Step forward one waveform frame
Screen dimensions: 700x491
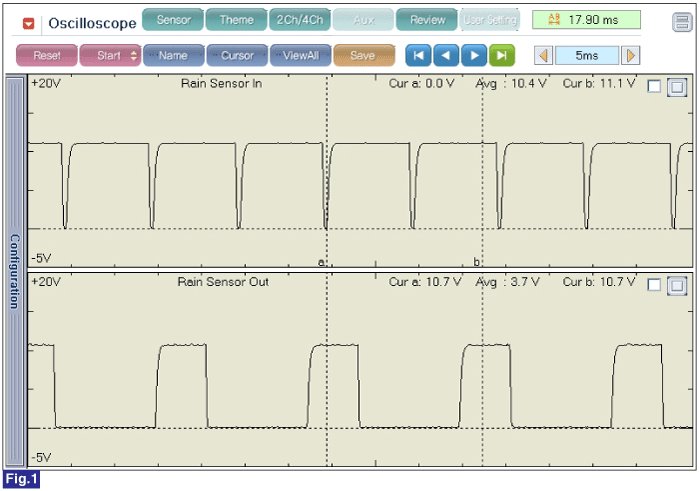click(475, 56)
